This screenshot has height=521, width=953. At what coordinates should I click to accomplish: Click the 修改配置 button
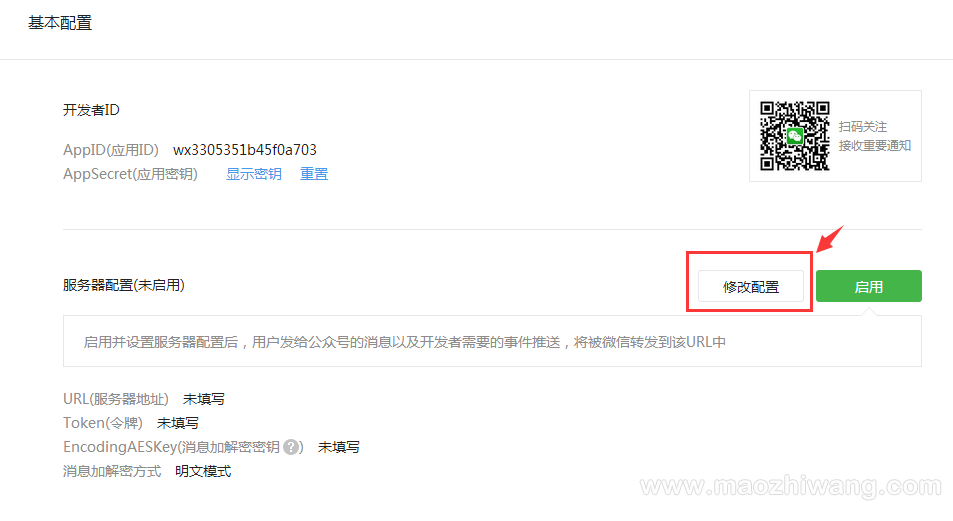[751, 286]
